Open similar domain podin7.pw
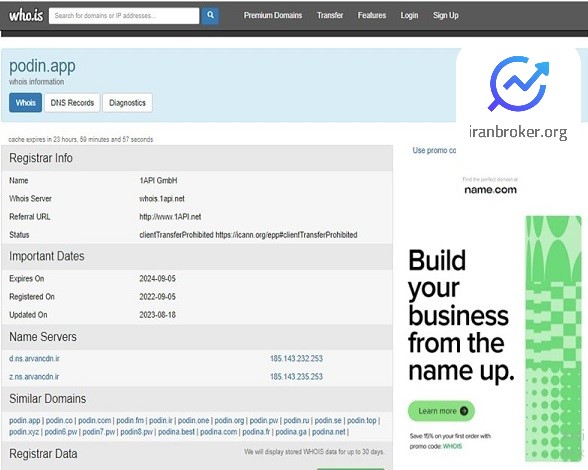This screenshot has height=470, width=588. point(99,432)
